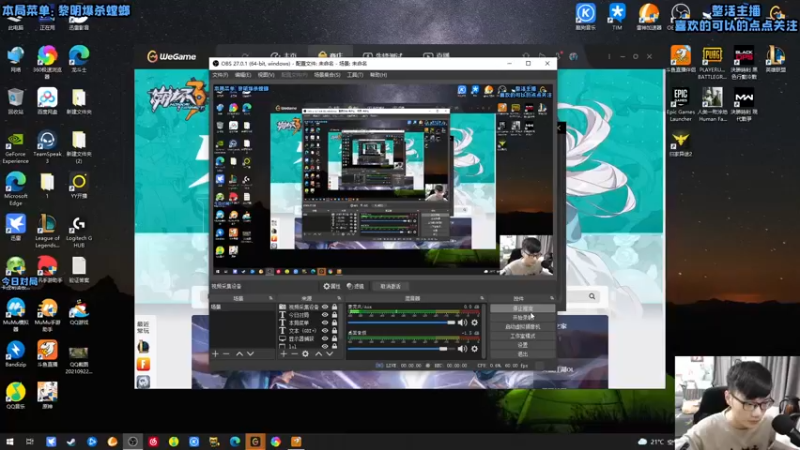
Task: Toggle lock on 本局菜单 source
Action: [x=334, y=322]
